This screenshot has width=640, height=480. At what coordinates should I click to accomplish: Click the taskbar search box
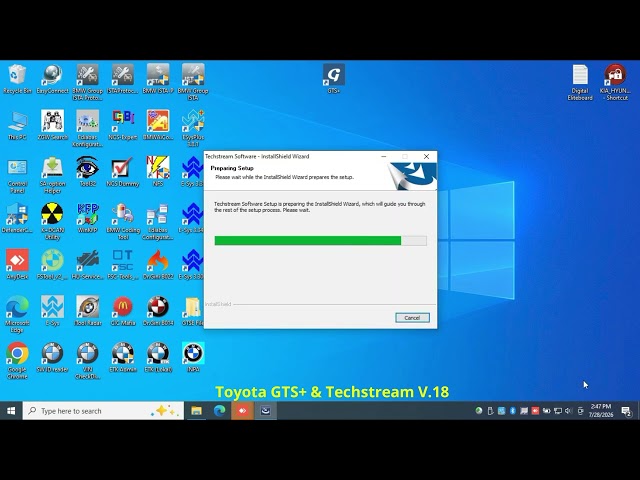pos(103,411)
